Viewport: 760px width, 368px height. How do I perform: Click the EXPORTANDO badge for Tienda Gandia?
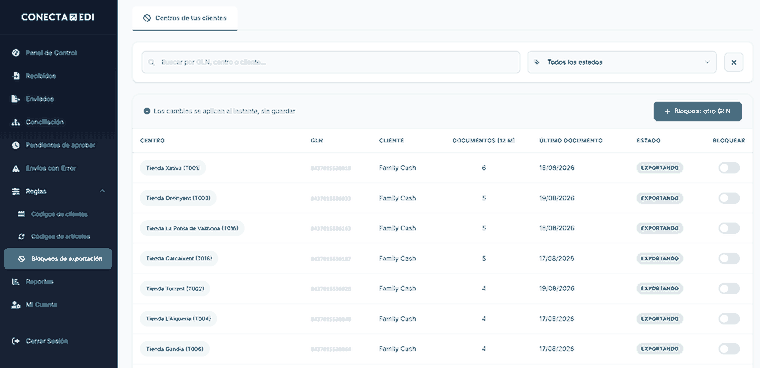(660, 349)
